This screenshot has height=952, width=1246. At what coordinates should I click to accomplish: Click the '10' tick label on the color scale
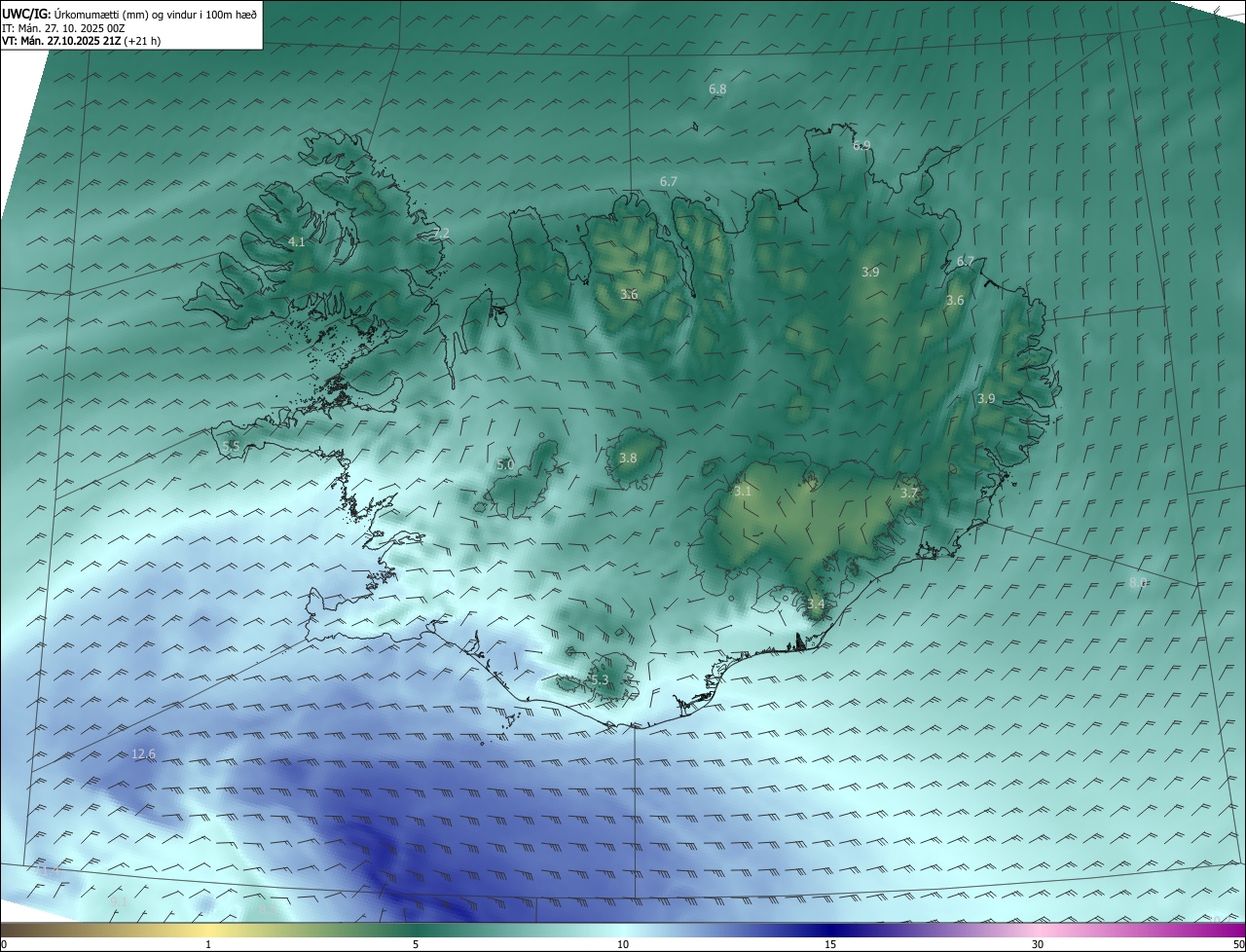coord(623,944)
